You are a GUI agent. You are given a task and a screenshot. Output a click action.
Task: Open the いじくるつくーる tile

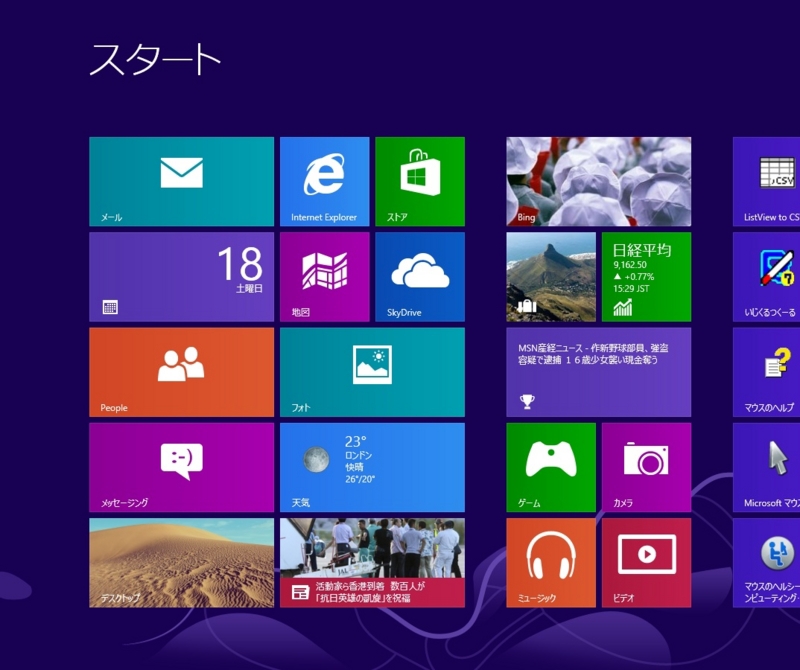(766, 277)
